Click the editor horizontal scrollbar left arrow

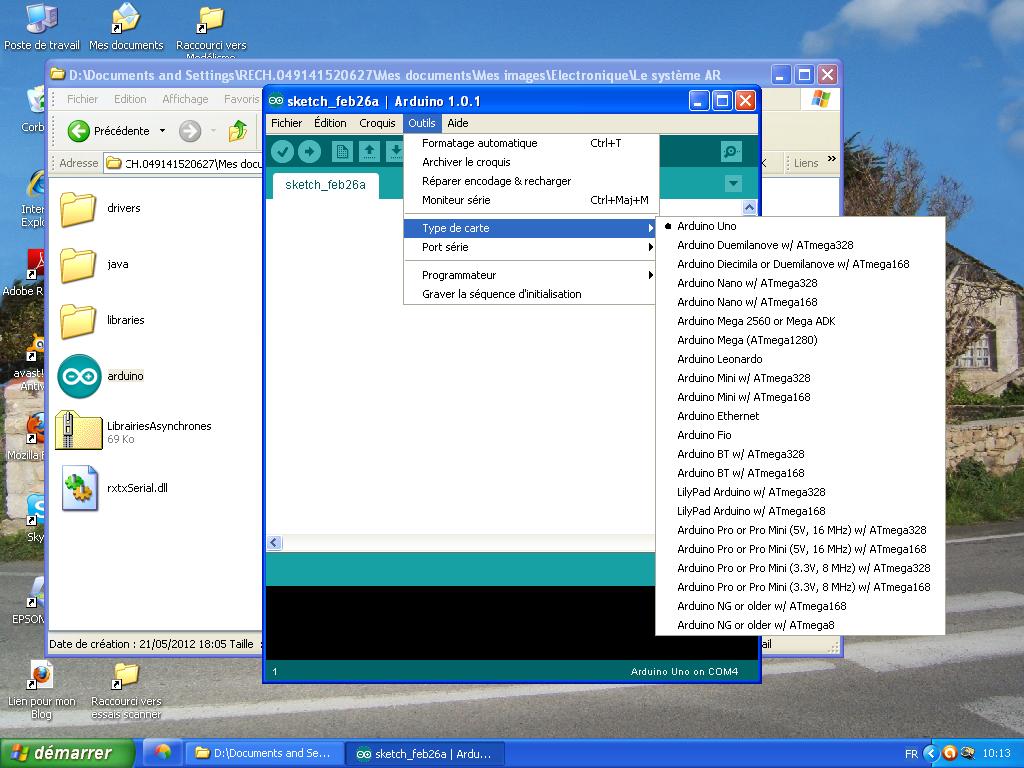[x=274, y=543]
